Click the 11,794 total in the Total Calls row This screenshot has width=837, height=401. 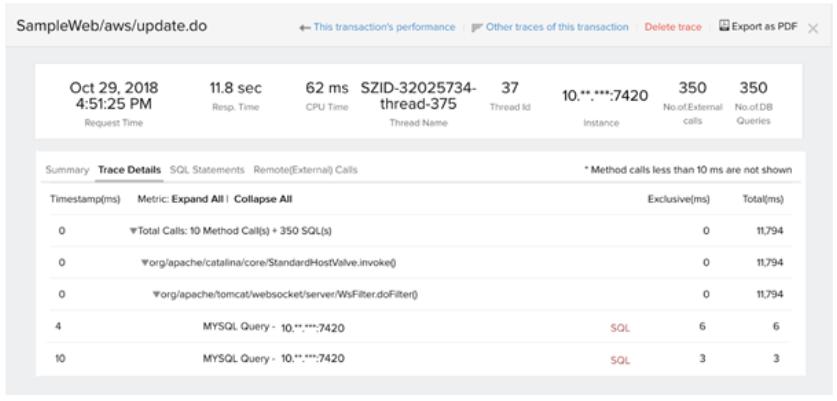(x=770, y=231)
